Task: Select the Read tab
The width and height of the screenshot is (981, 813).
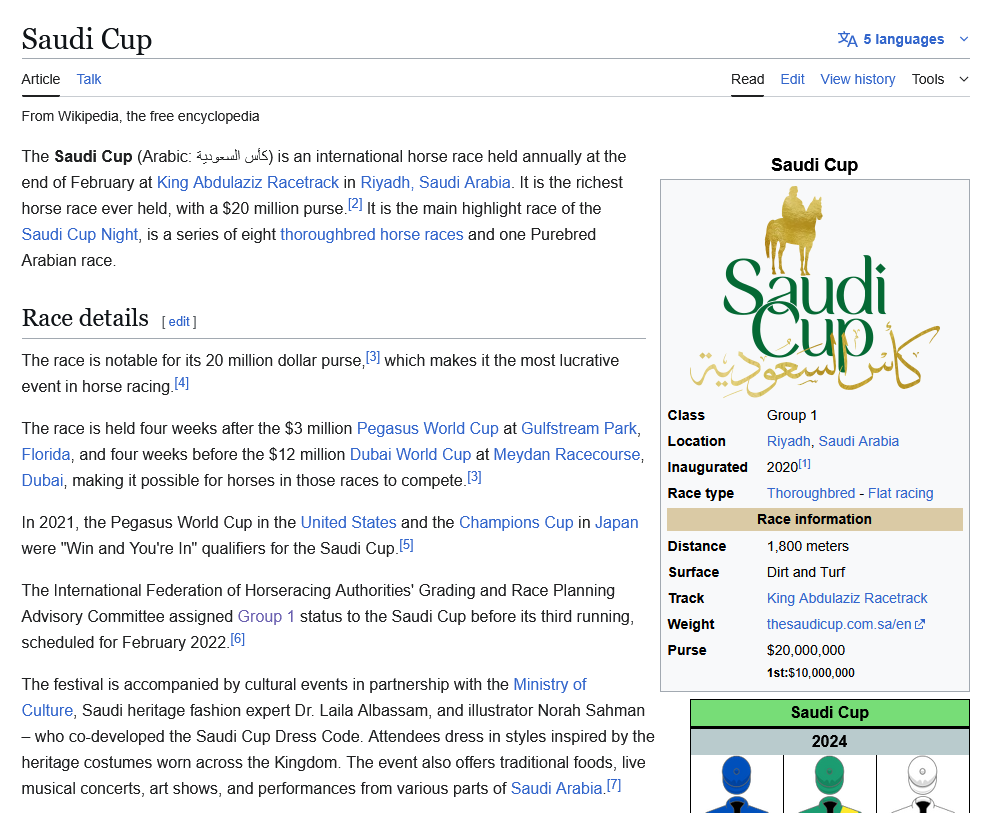Action: pyautogui.click(x=747, y=79)
